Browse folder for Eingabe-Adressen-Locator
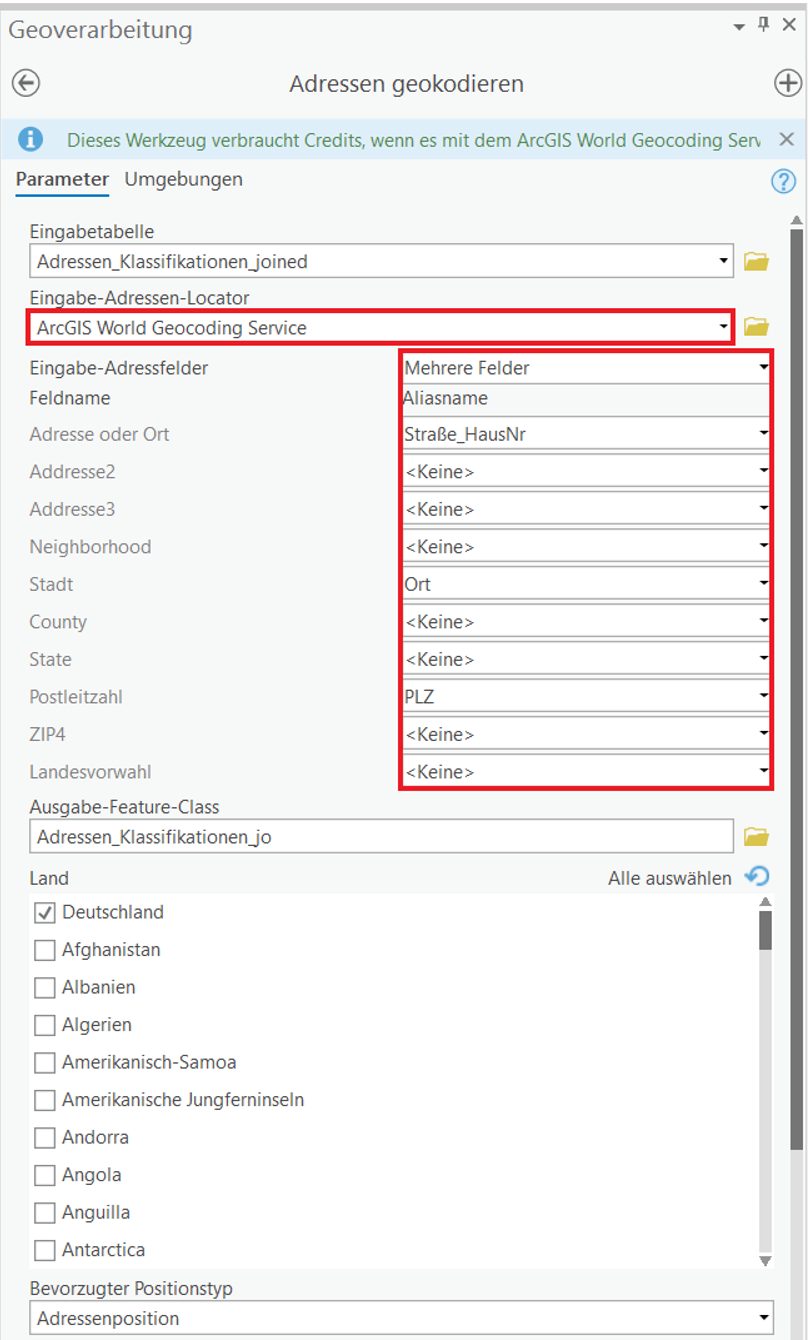 point(757,327)
